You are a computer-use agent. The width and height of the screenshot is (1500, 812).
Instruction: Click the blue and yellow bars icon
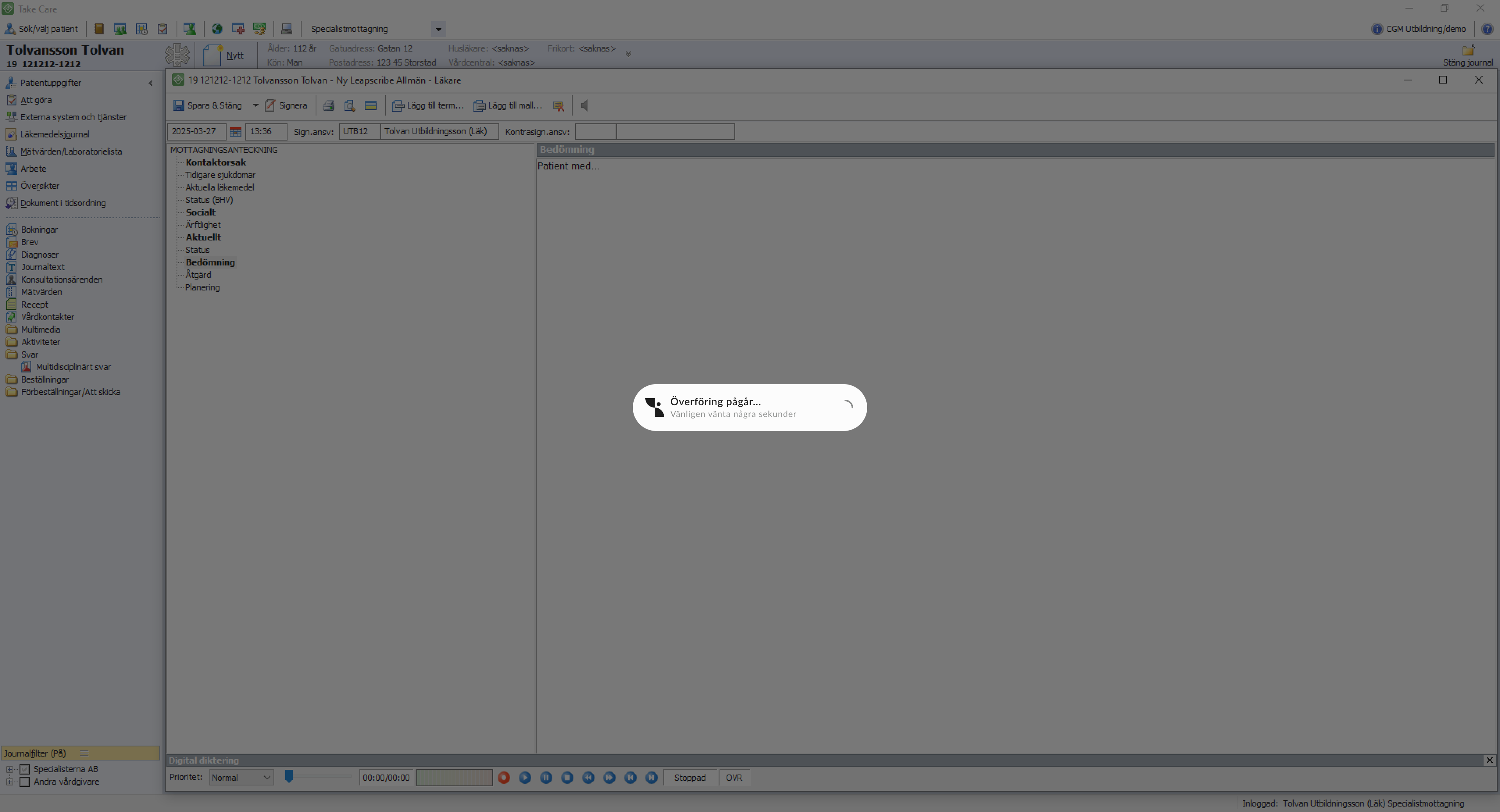(370, 105)
